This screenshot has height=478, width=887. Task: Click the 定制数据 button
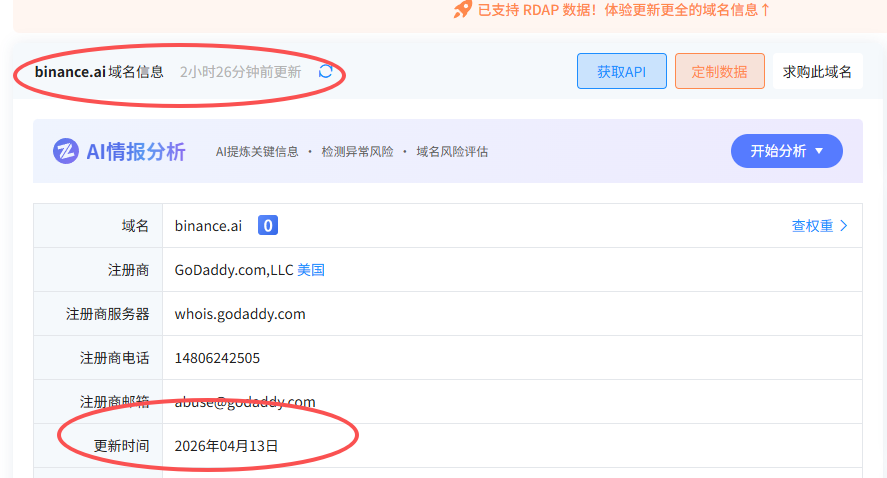pyautogui.click(x=720, y=71)
